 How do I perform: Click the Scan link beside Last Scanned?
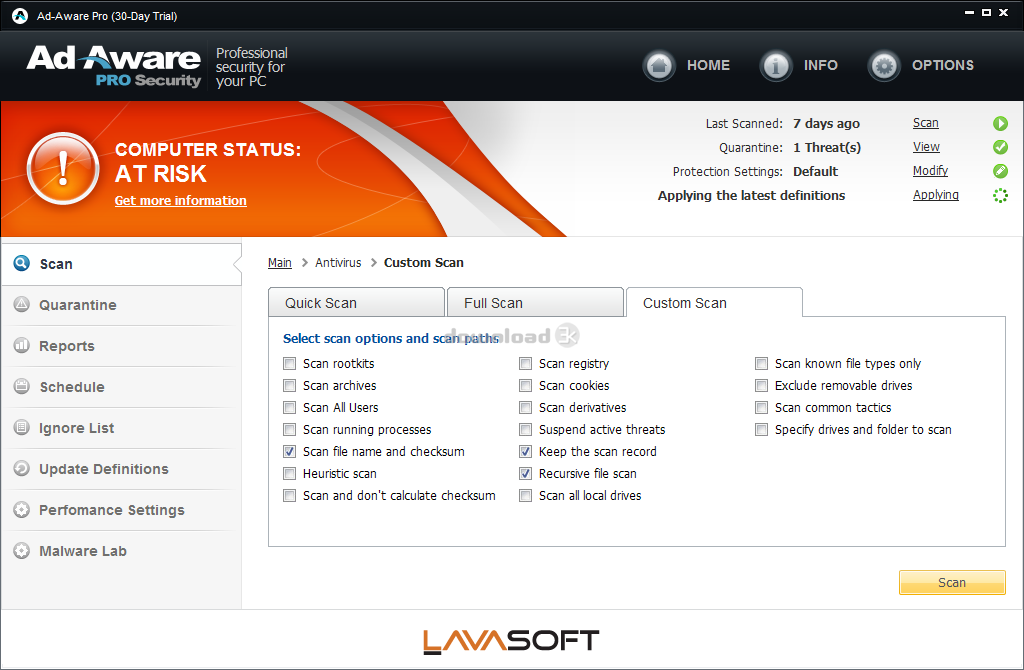point(925,123)
